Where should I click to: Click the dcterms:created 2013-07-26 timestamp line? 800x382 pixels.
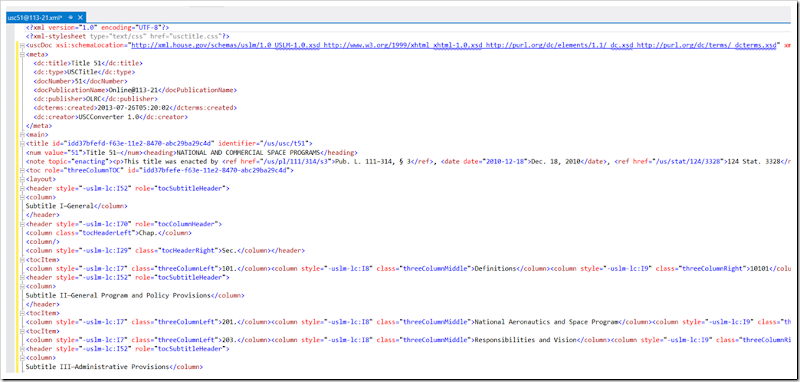point(135,108)
